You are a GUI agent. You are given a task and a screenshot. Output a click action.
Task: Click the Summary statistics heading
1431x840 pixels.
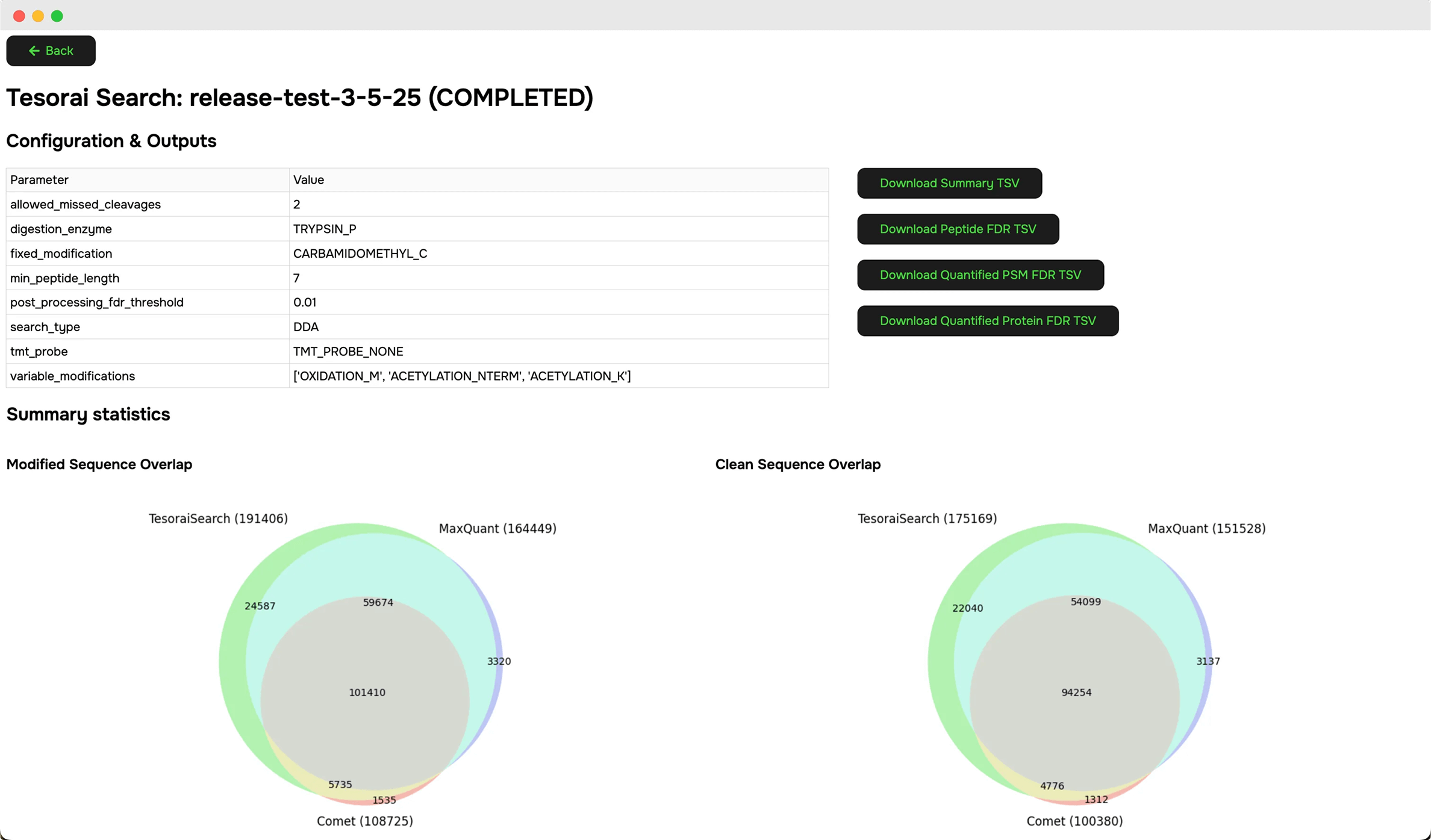pos(88,414)
